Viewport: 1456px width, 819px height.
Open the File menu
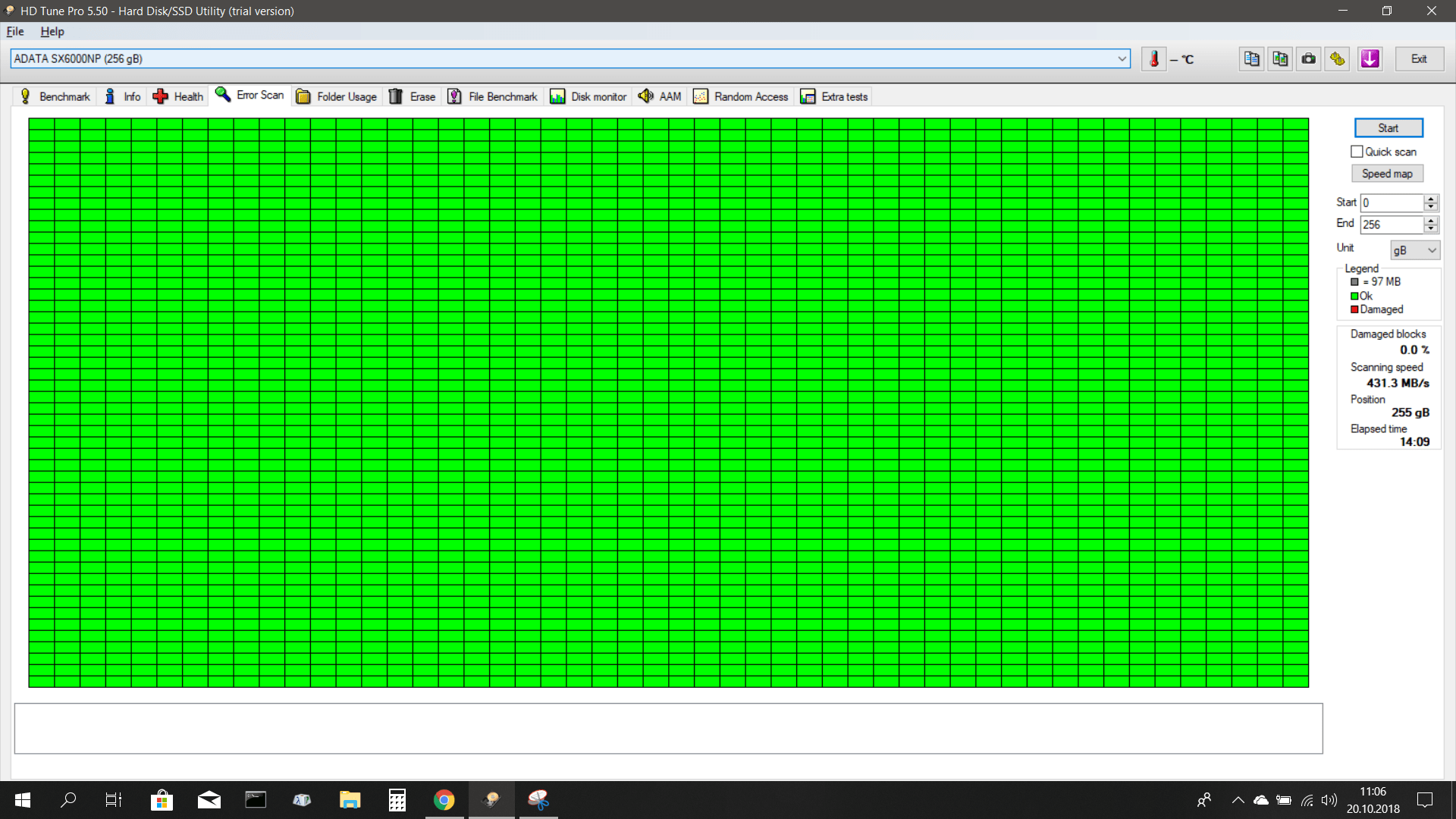click(x=15, y=31)
